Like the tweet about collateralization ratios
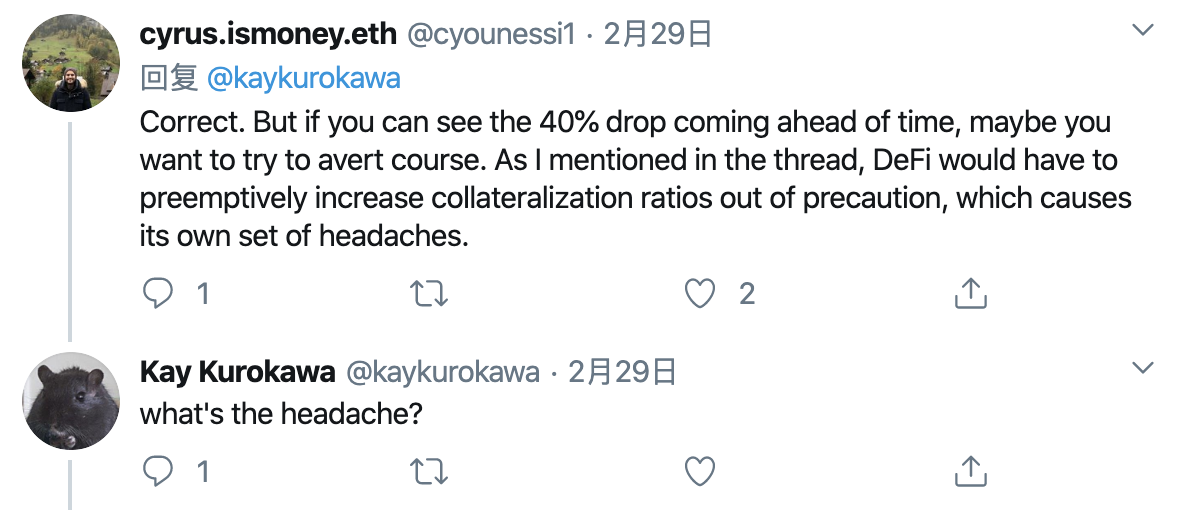 699,294
